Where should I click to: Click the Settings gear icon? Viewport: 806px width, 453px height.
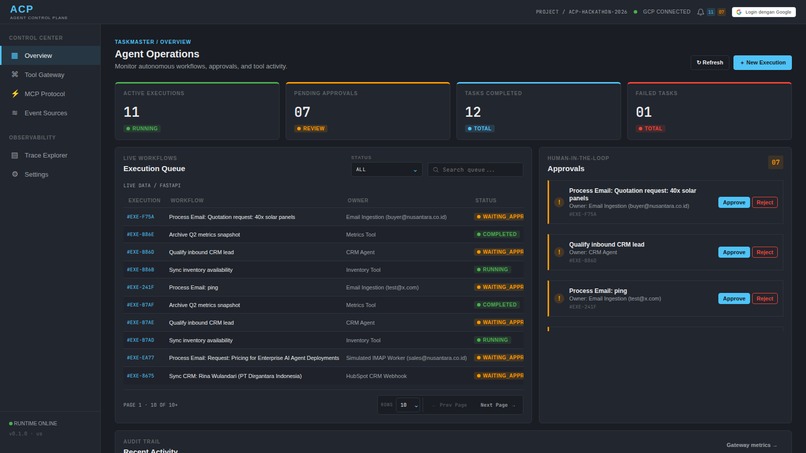(x=15, y=174)
